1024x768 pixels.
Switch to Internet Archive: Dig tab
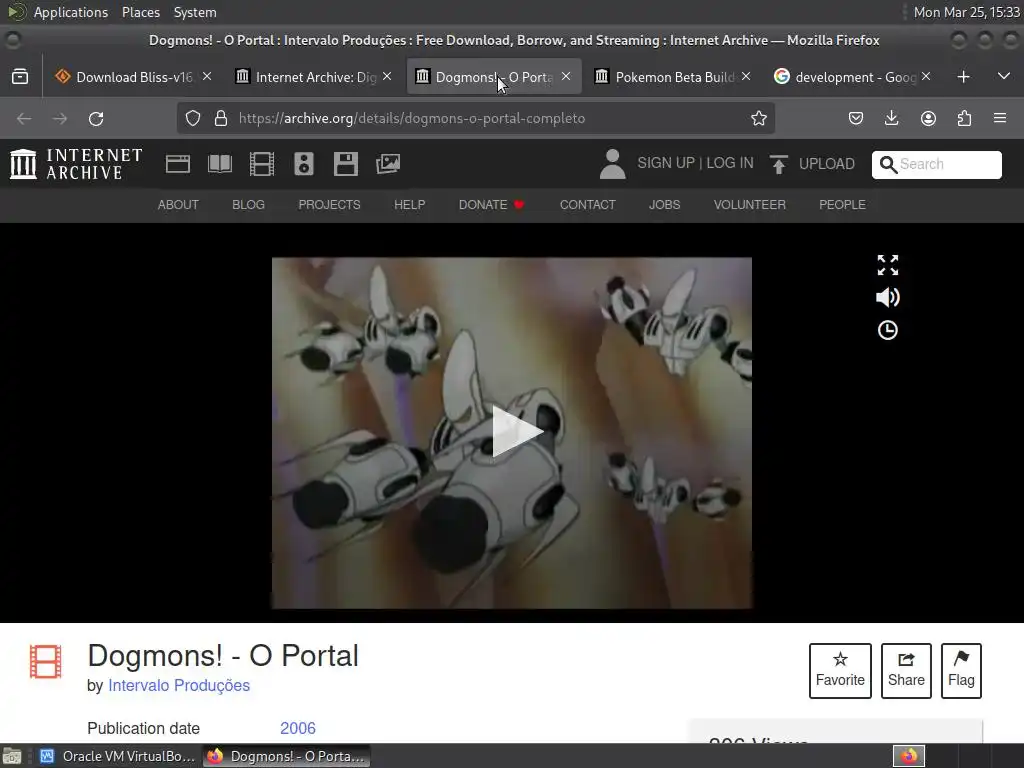pos(315,77)
